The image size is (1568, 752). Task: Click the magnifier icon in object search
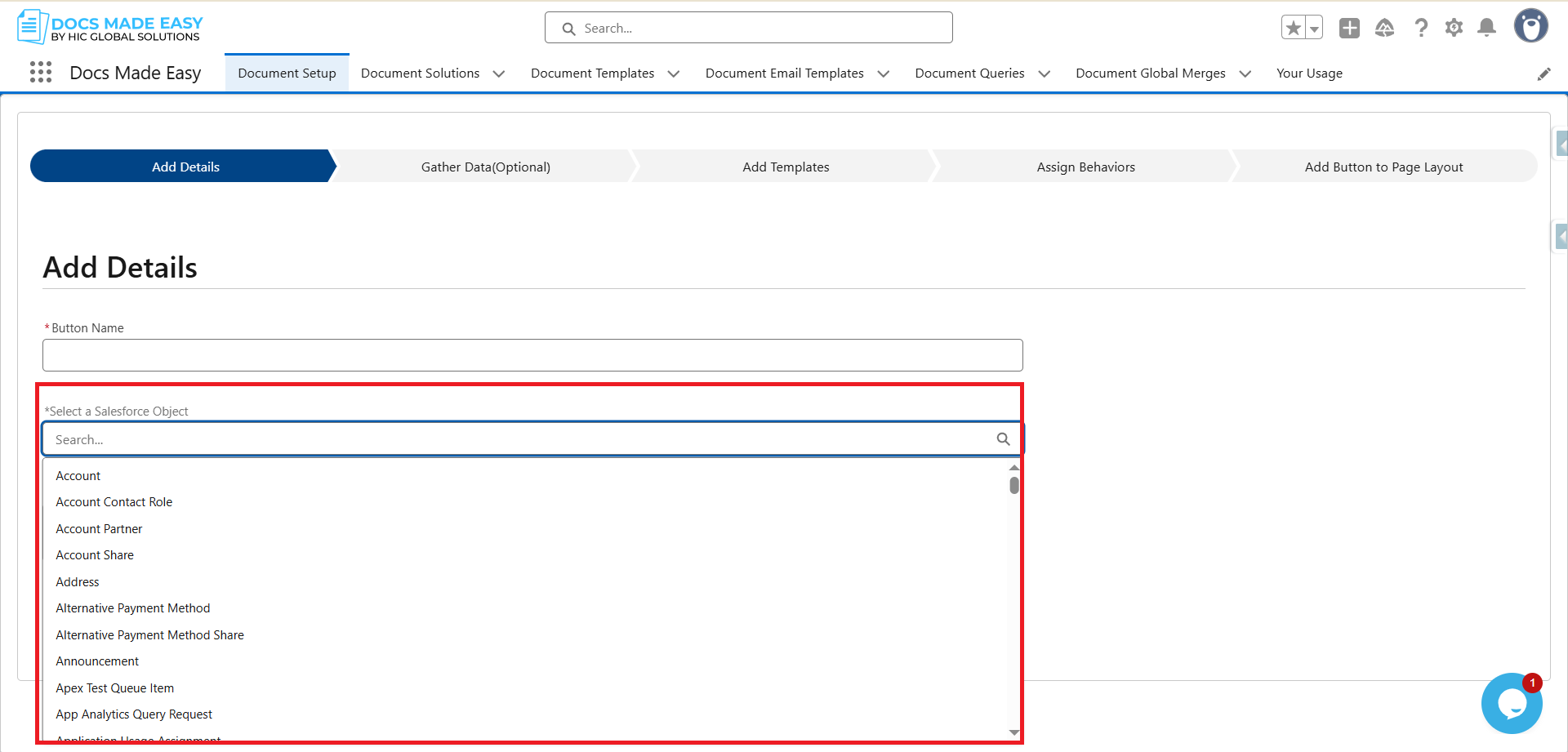[1003, 439]
